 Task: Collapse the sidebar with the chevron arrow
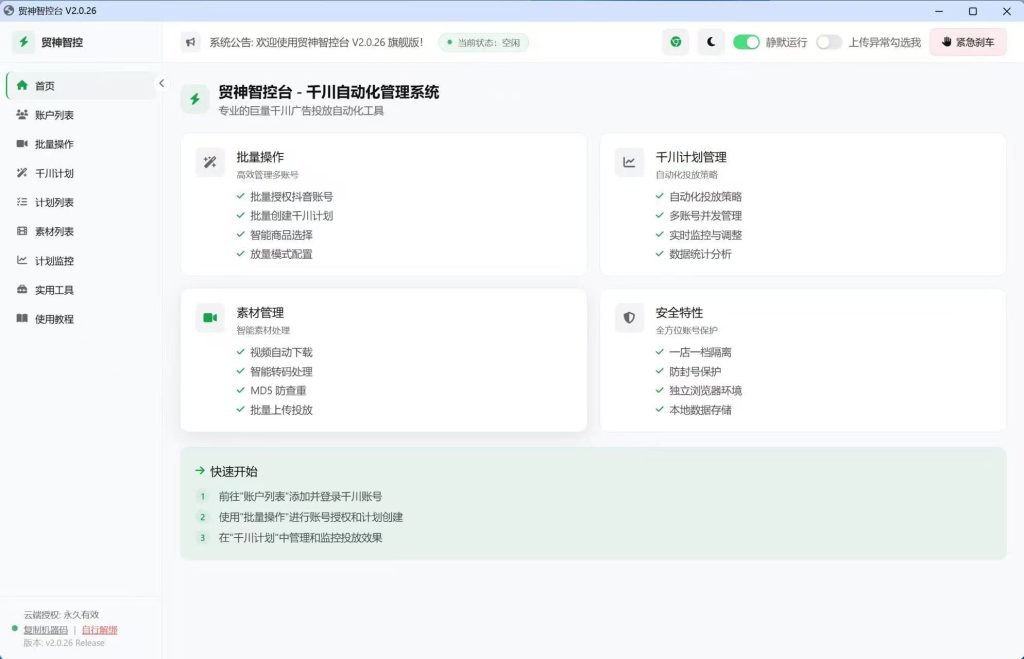click(161, 83)
